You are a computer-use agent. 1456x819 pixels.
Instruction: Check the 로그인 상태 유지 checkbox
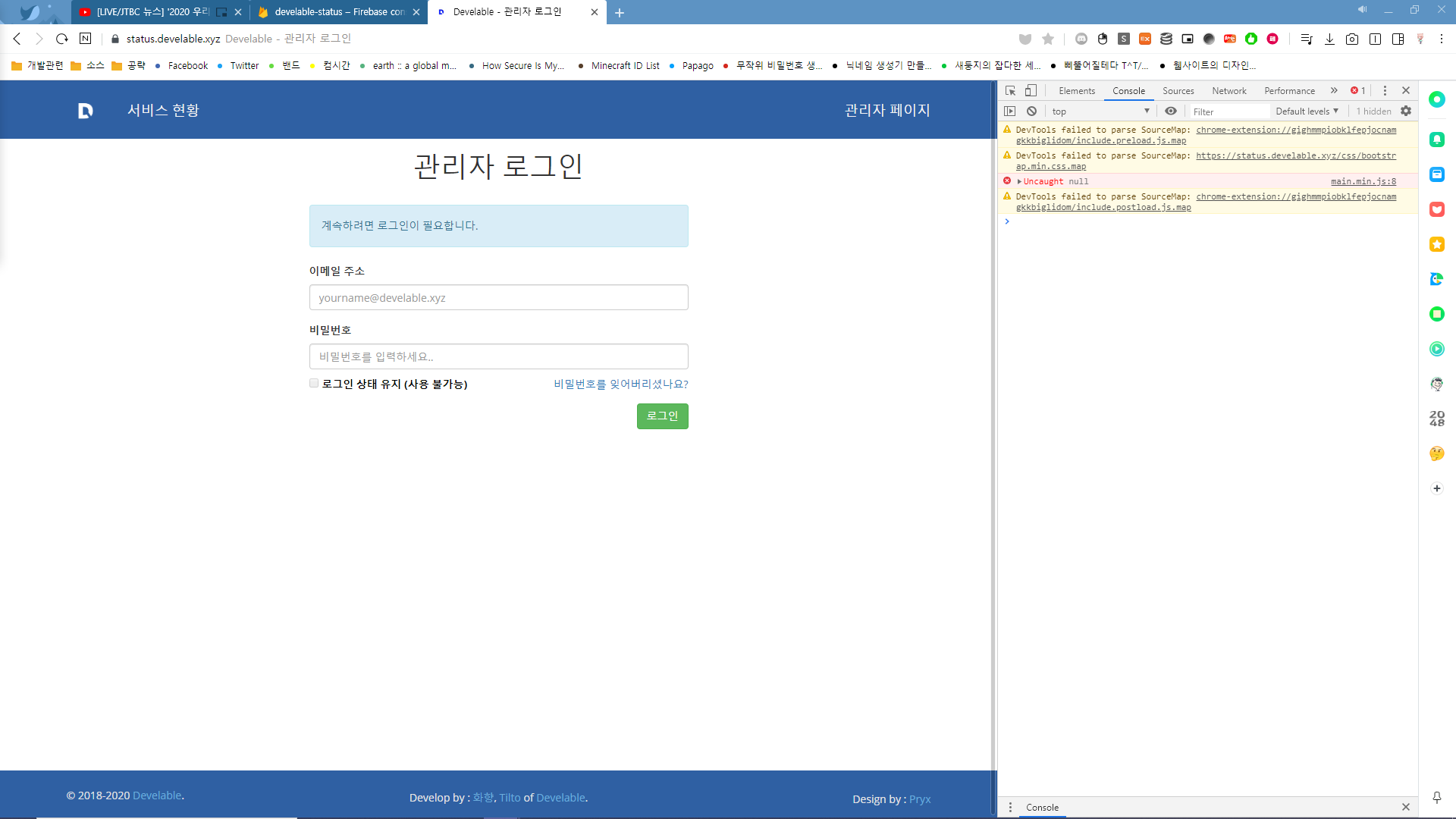tap(314, 383)
